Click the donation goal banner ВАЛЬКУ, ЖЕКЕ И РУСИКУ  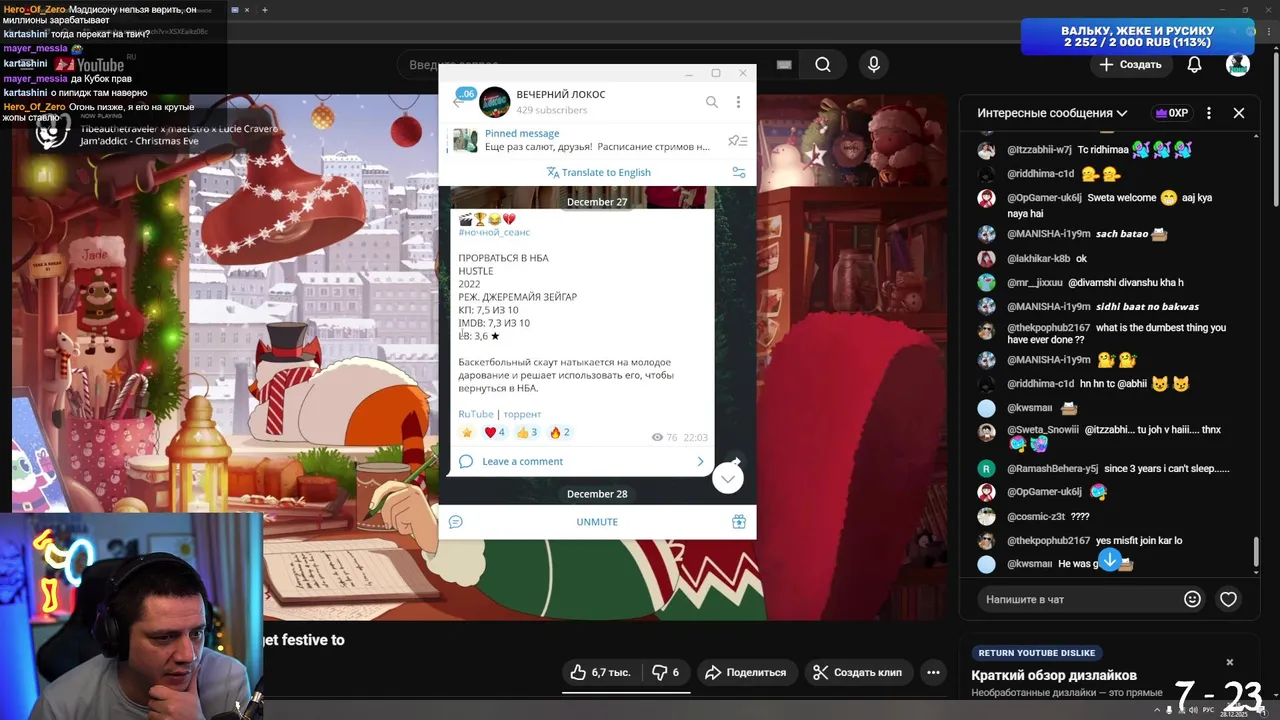click(x=1137, y=37)
